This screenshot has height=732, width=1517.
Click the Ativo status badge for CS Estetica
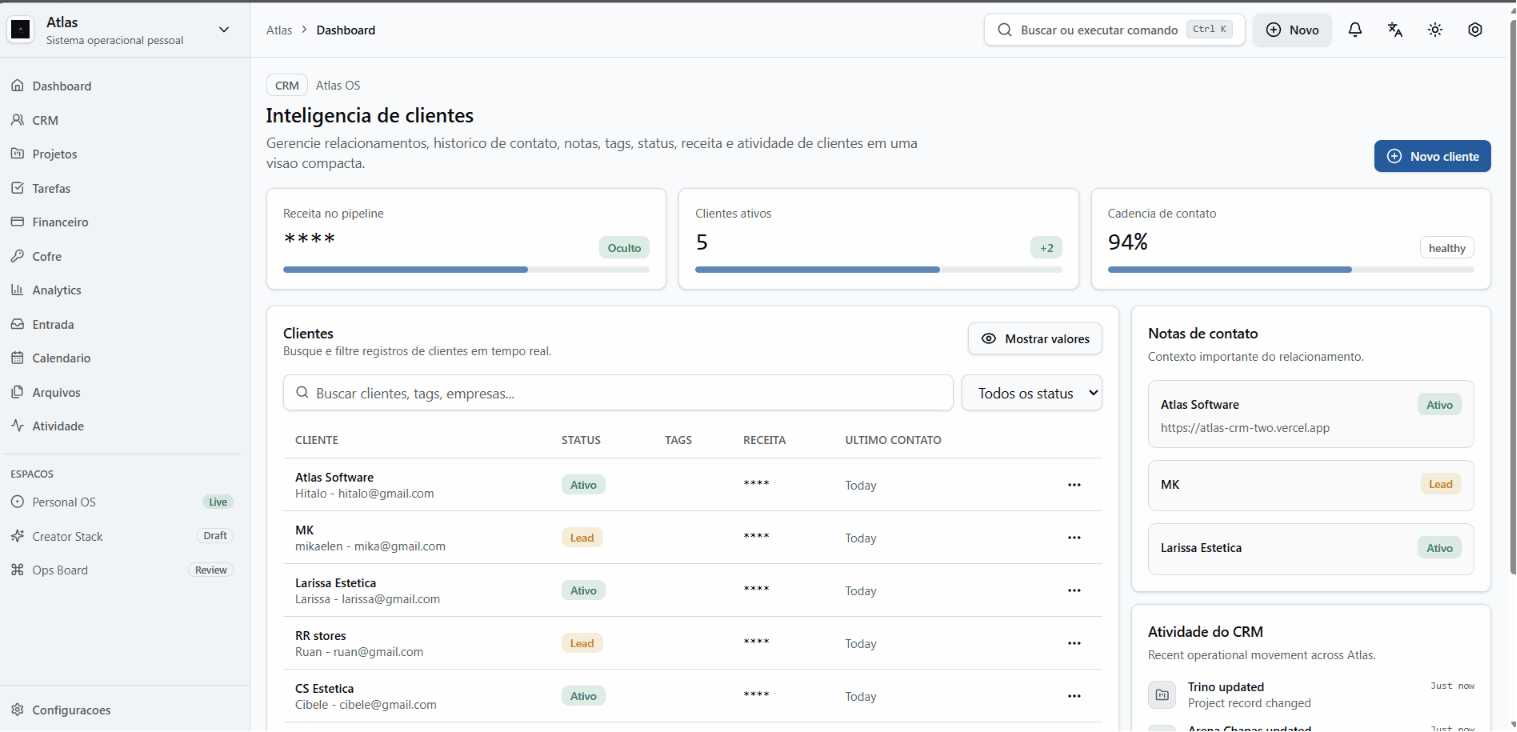coord(583,696)
